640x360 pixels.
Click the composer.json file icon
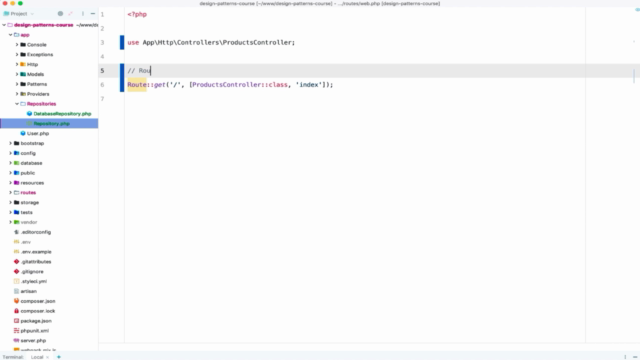tap(16, 301)
